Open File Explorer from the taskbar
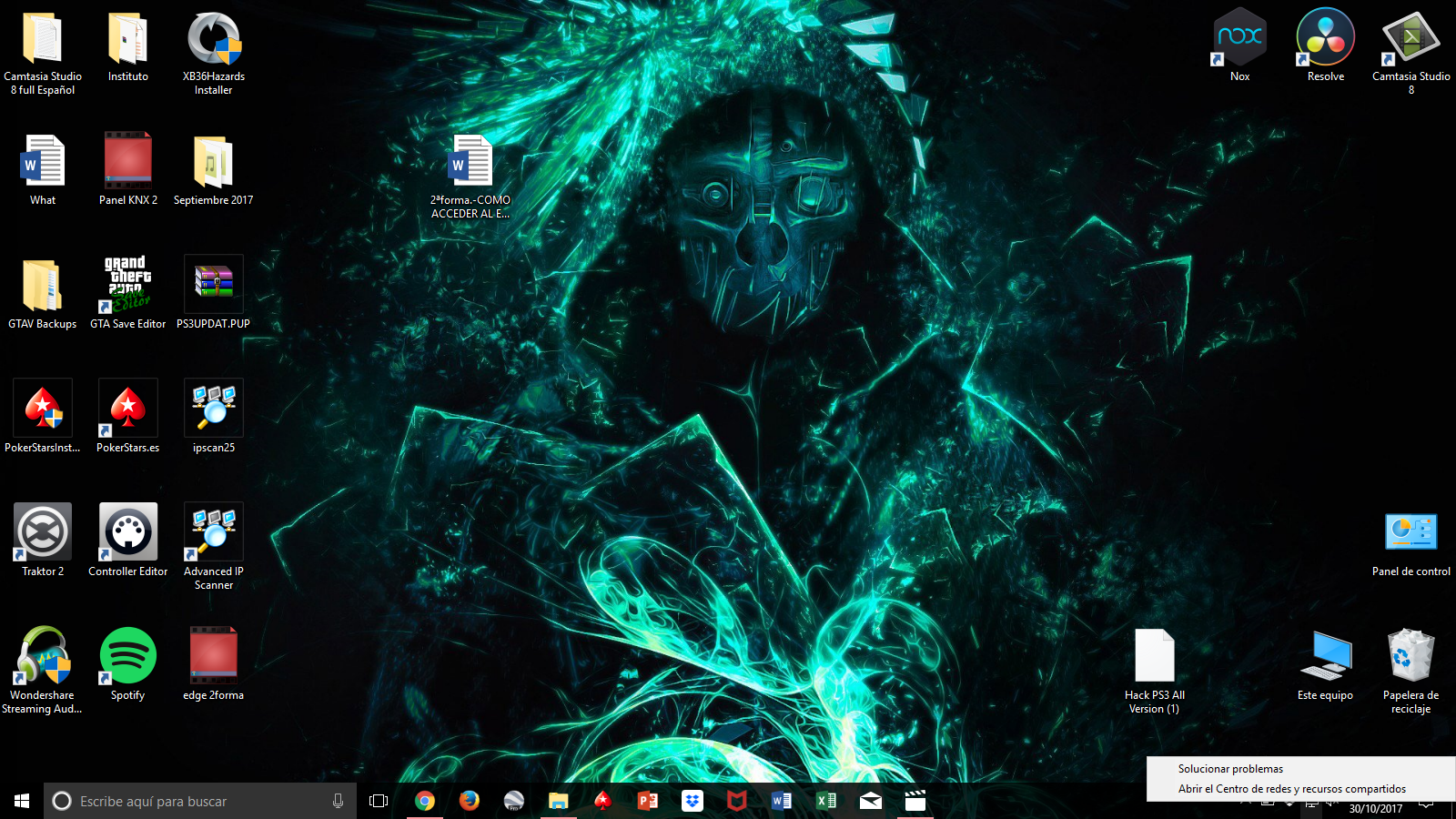The width and height of the screenshot is (1456, 819). (x=558, y=801)
